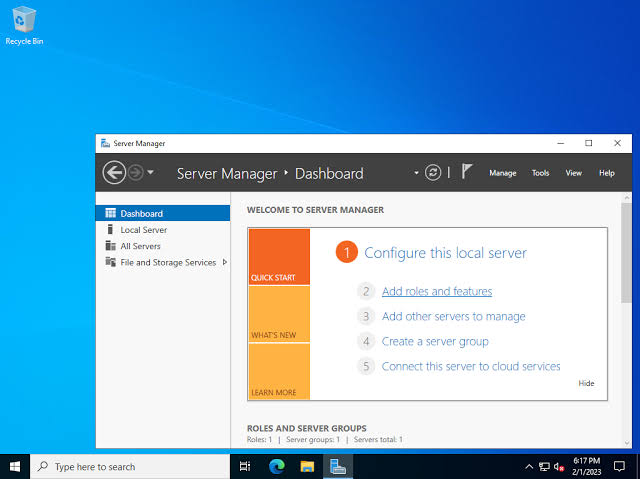The height and width of the screenshot is (479, 640).
Task: Click the forward navigation arrow button
Action: click(136, 173)
